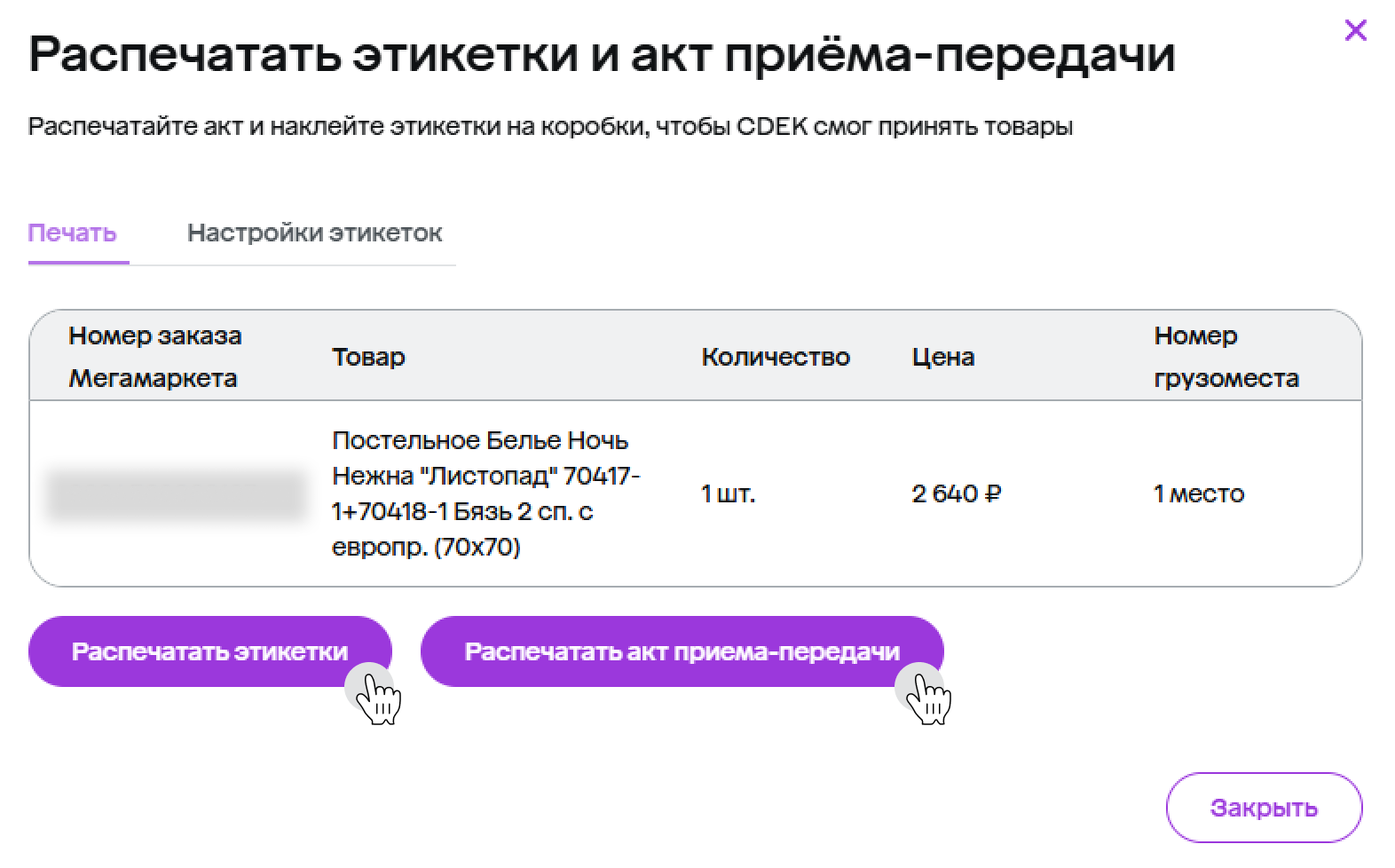Click the blurred order number cell

[176, 495]
